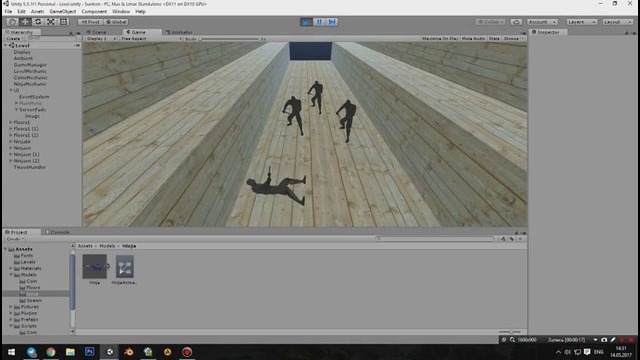Viewport: 640px width, 360px height.
Task: Open the Layers dropdown
Action: click(582, 22)
